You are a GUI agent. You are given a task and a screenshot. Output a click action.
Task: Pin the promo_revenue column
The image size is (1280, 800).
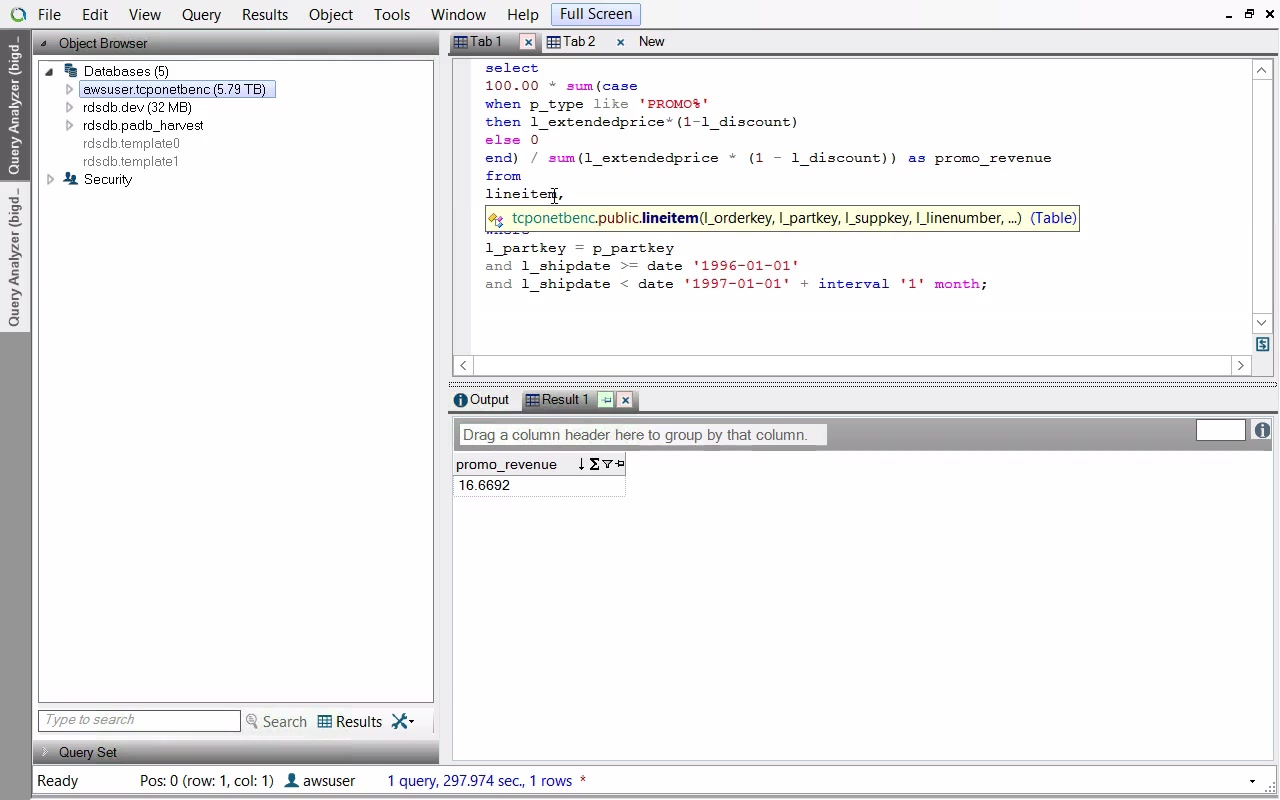(x=620, y=464)
